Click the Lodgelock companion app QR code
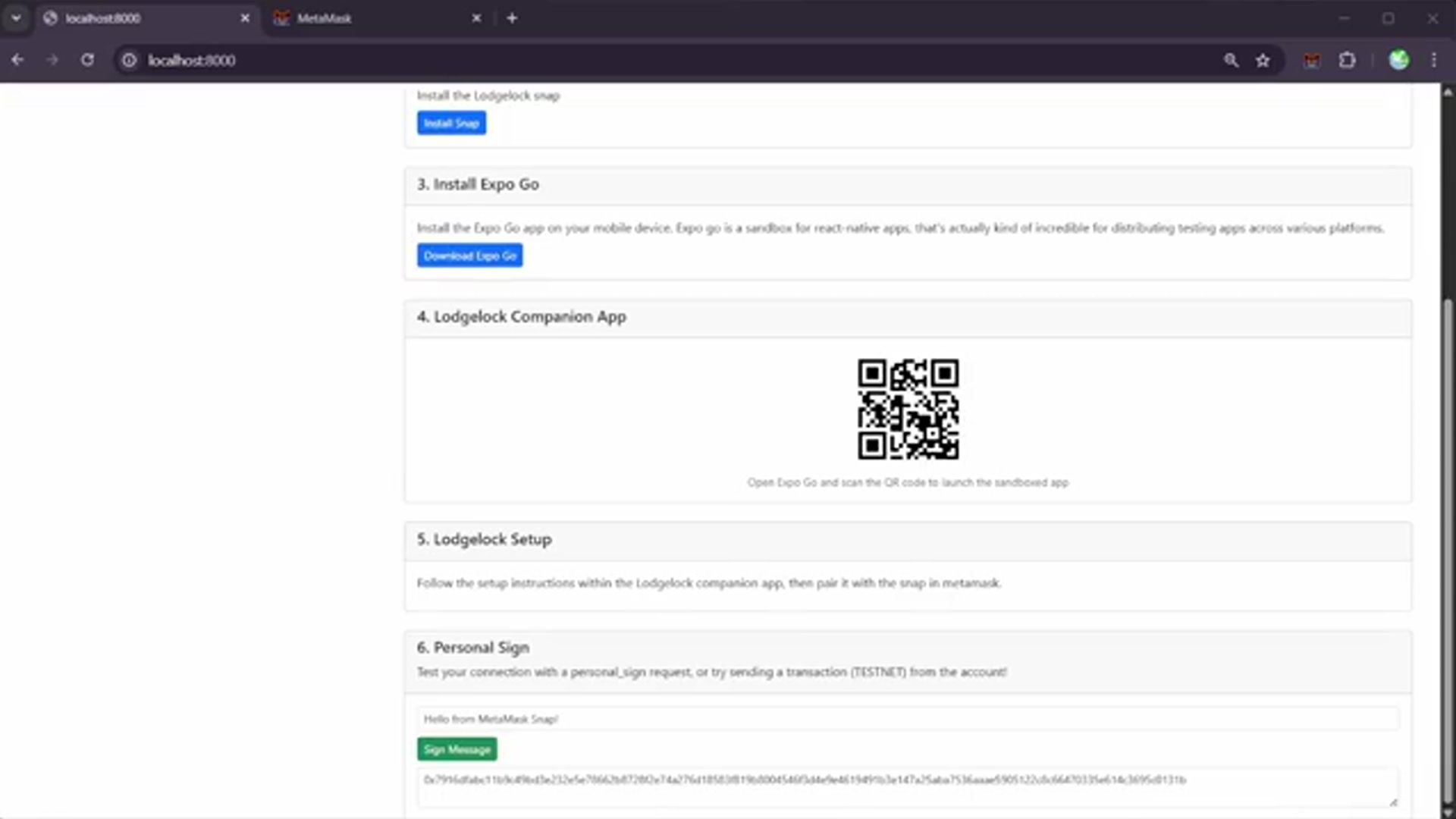This screenshot has width=1456, height=819. point(908,409)
